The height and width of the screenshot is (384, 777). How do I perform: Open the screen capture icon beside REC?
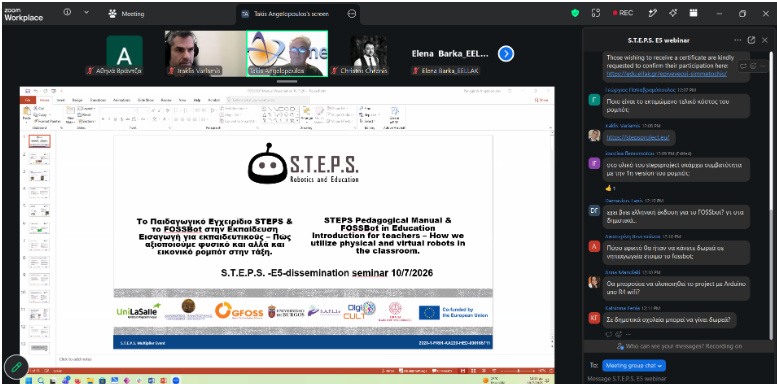pos(596,13)
